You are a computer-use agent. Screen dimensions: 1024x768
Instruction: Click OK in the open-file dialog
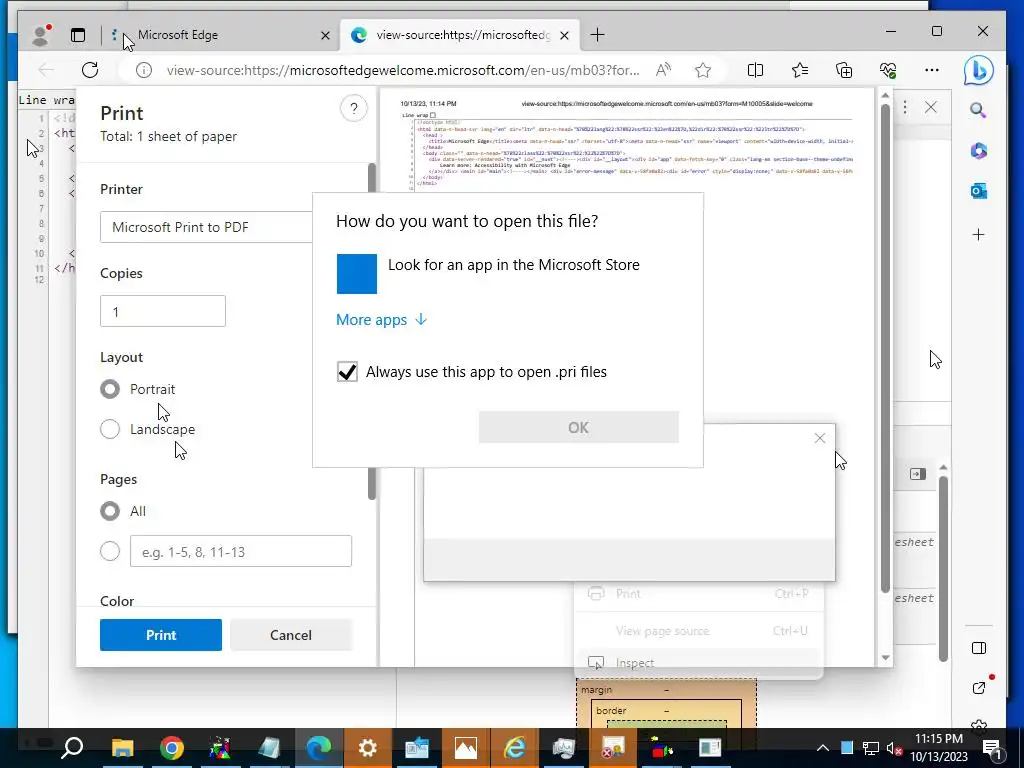(579, 427)
